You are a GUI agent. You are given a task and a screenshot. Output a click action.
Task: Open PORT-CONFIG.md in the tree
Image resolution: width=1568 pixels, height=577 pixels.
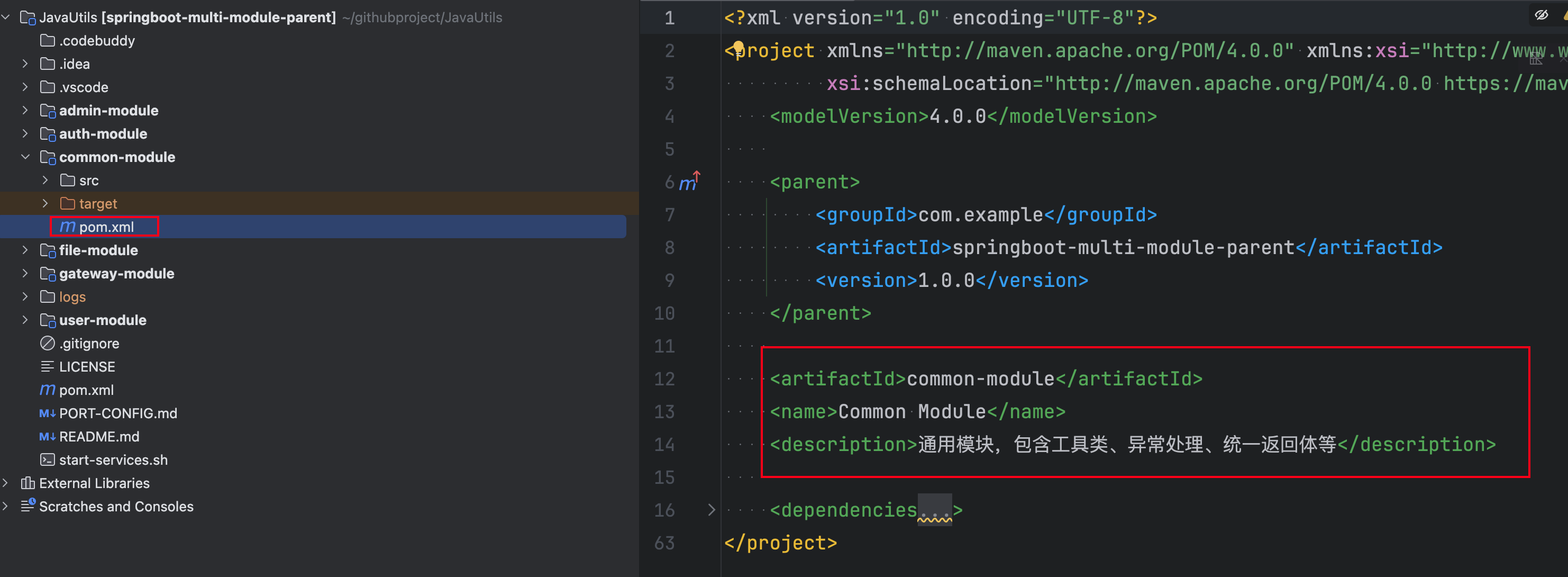[118, 413]
